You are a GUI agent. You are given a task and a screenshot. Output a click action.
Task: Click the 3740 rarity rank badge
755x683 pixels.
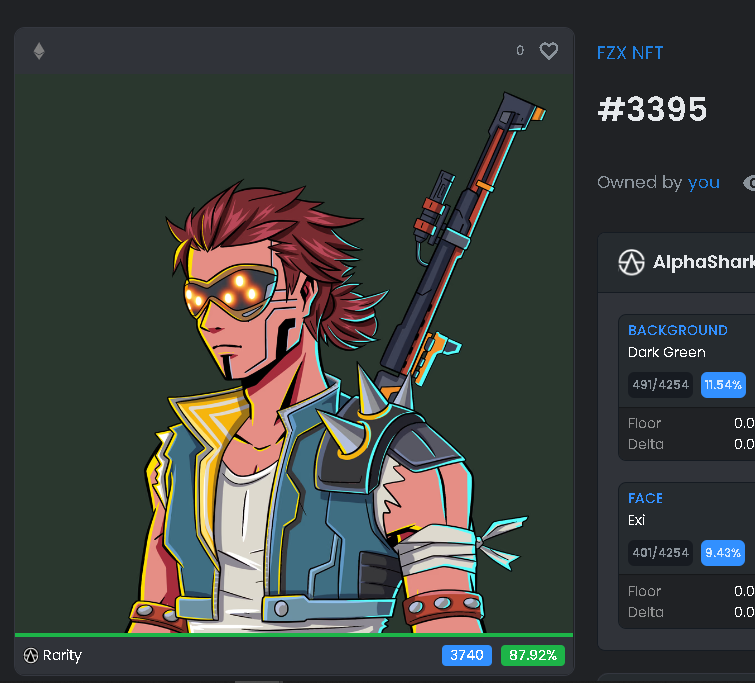tap(467, 655)
